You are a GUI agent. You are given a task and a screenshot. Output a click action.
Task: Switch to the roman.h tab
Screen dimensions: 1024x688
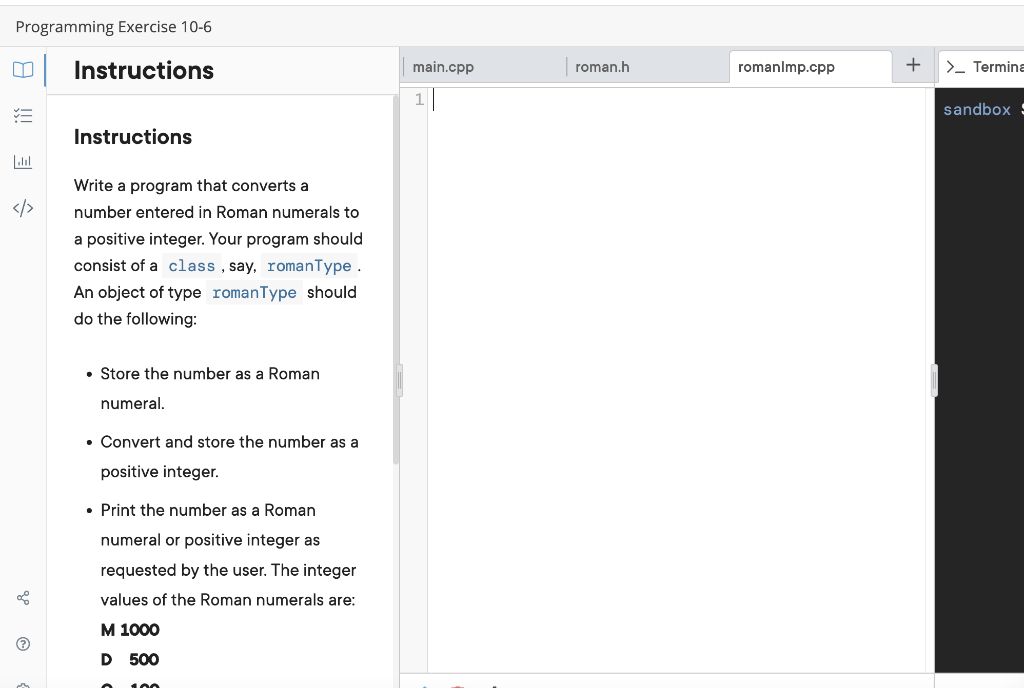[x=602, y=66]
